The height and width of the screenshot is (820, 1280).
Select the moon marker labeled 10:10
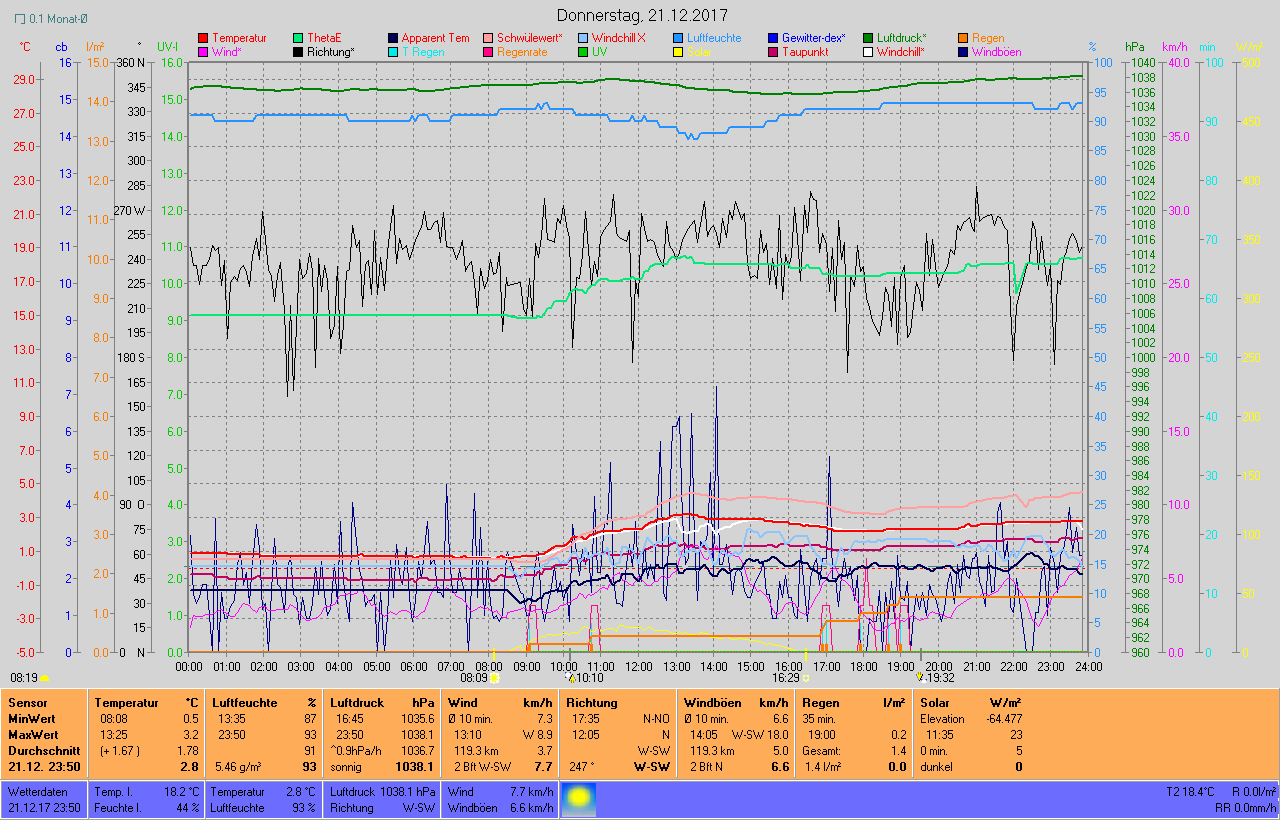[572, 677]
